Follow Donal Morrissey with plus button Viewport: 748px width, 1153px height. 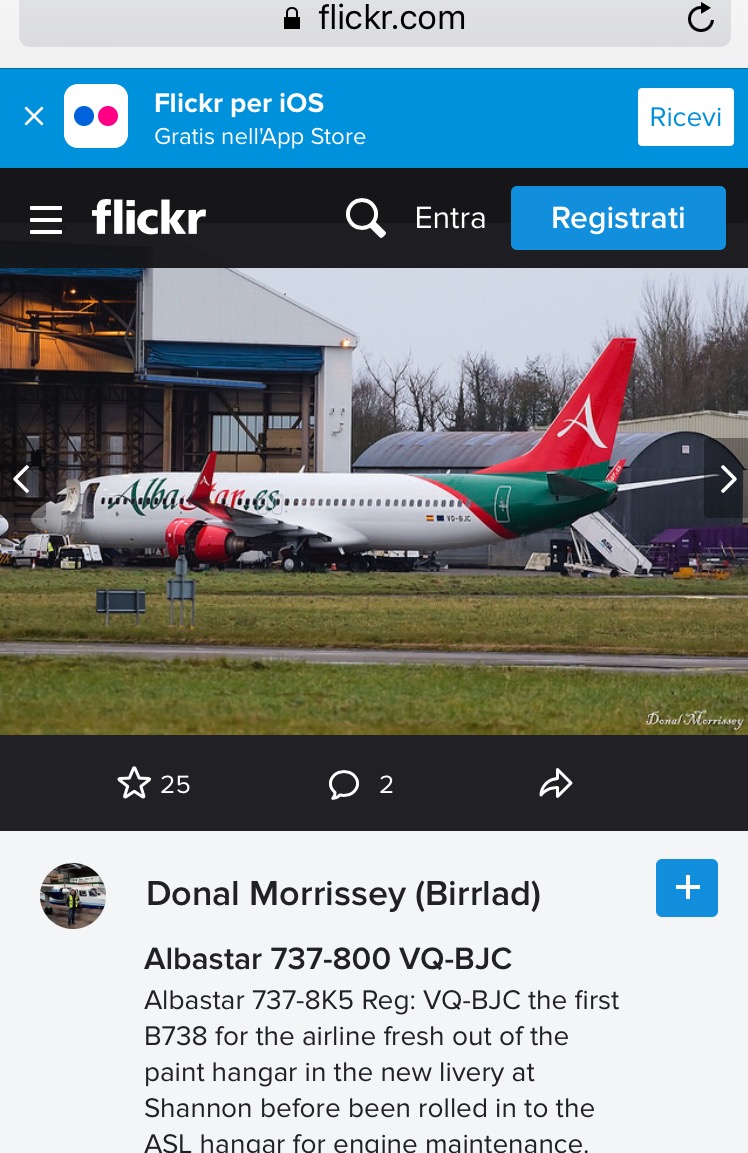coord(687,888)
